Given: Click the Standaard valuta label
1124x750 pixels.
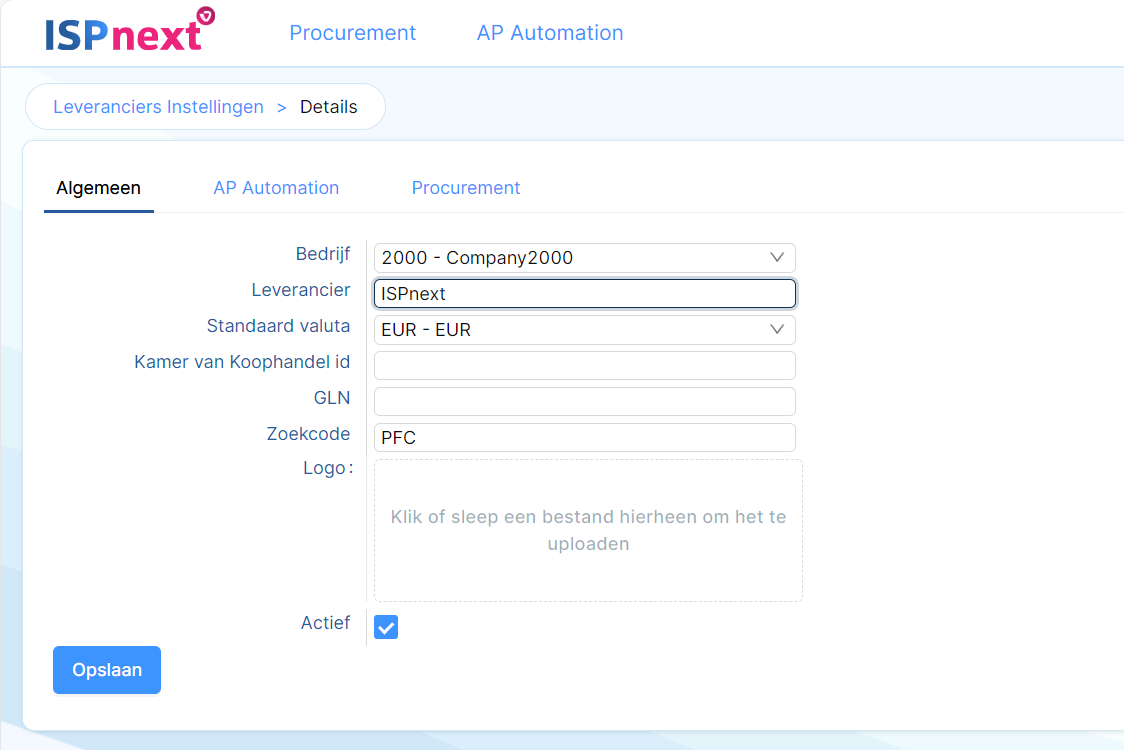Looking at the screenshot, I should click(x=278, y=326).
